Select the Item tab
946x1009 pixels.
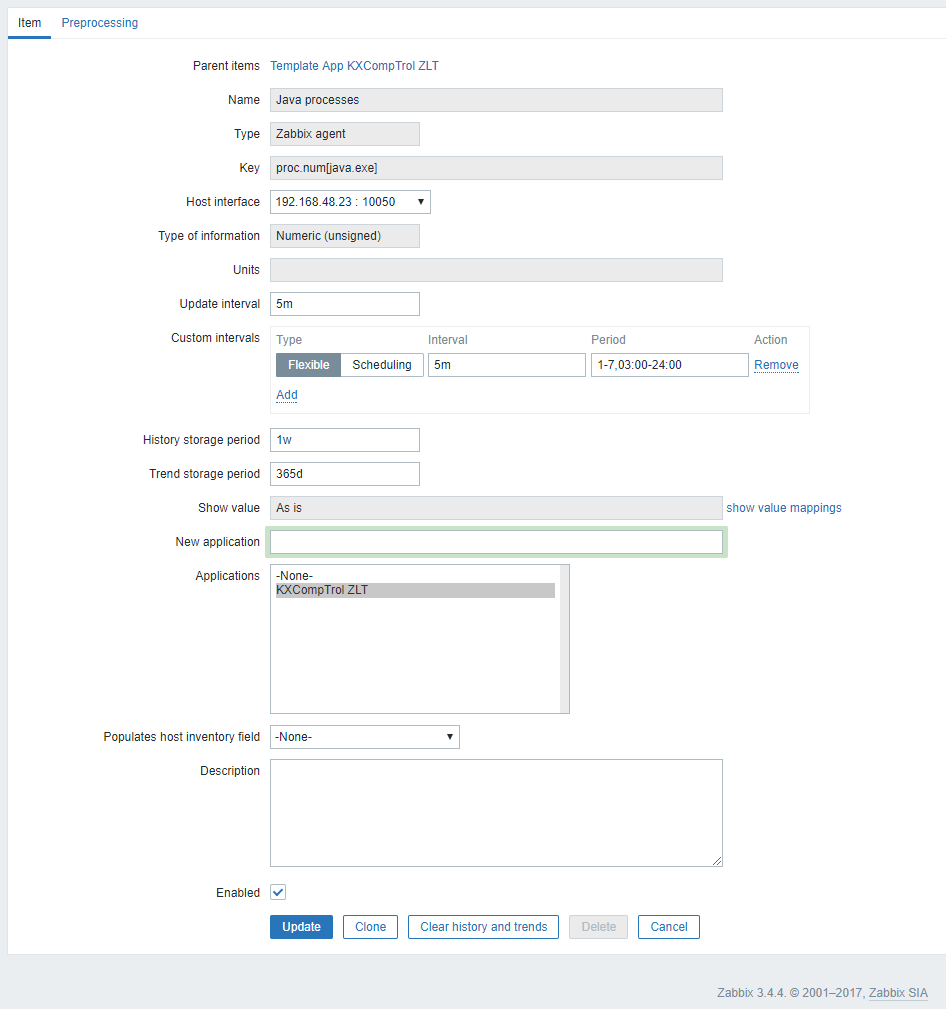(29, 23)
